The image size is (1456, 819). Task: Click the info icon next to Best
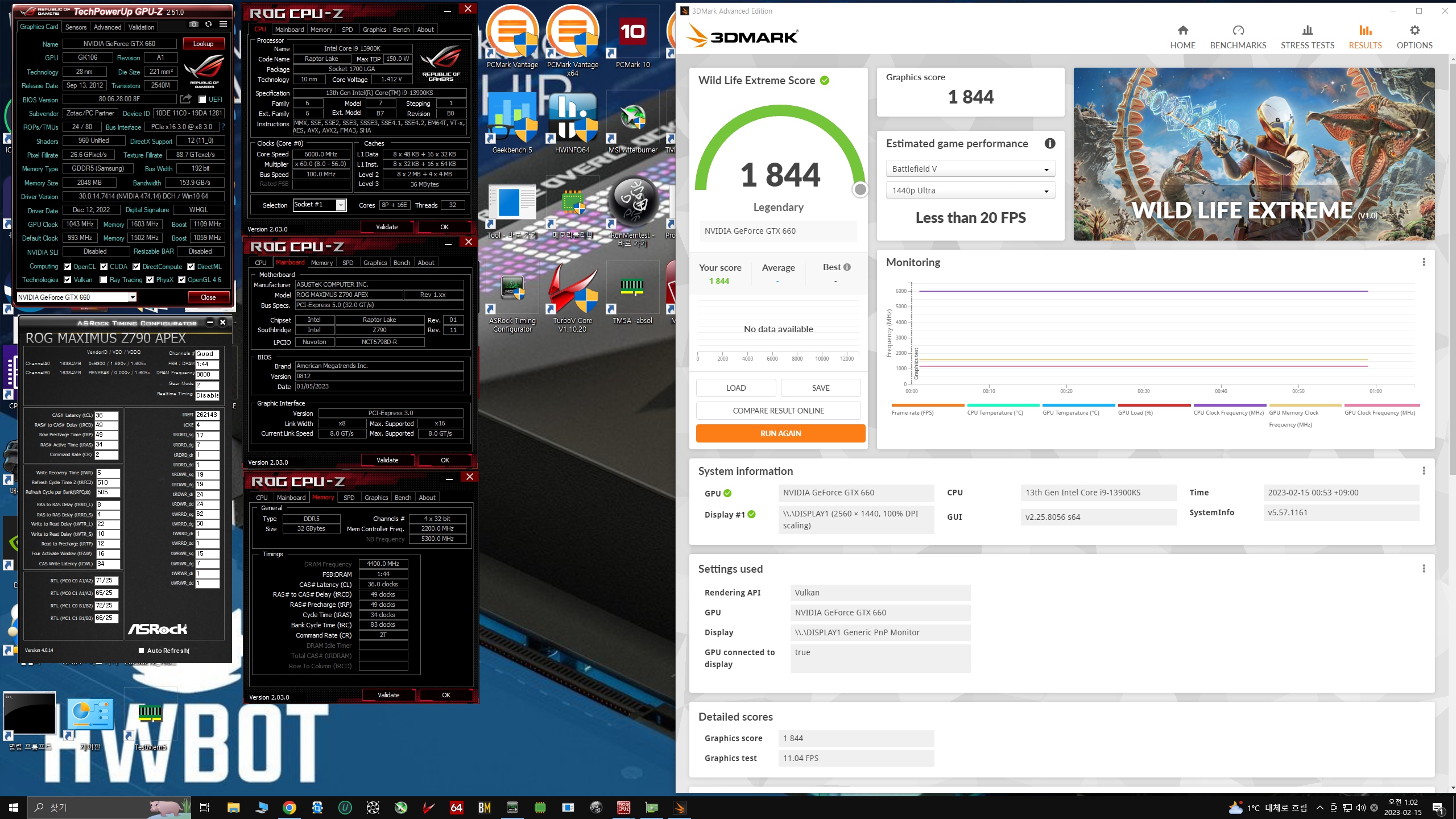pyautogui.click(x=847, y=267)
